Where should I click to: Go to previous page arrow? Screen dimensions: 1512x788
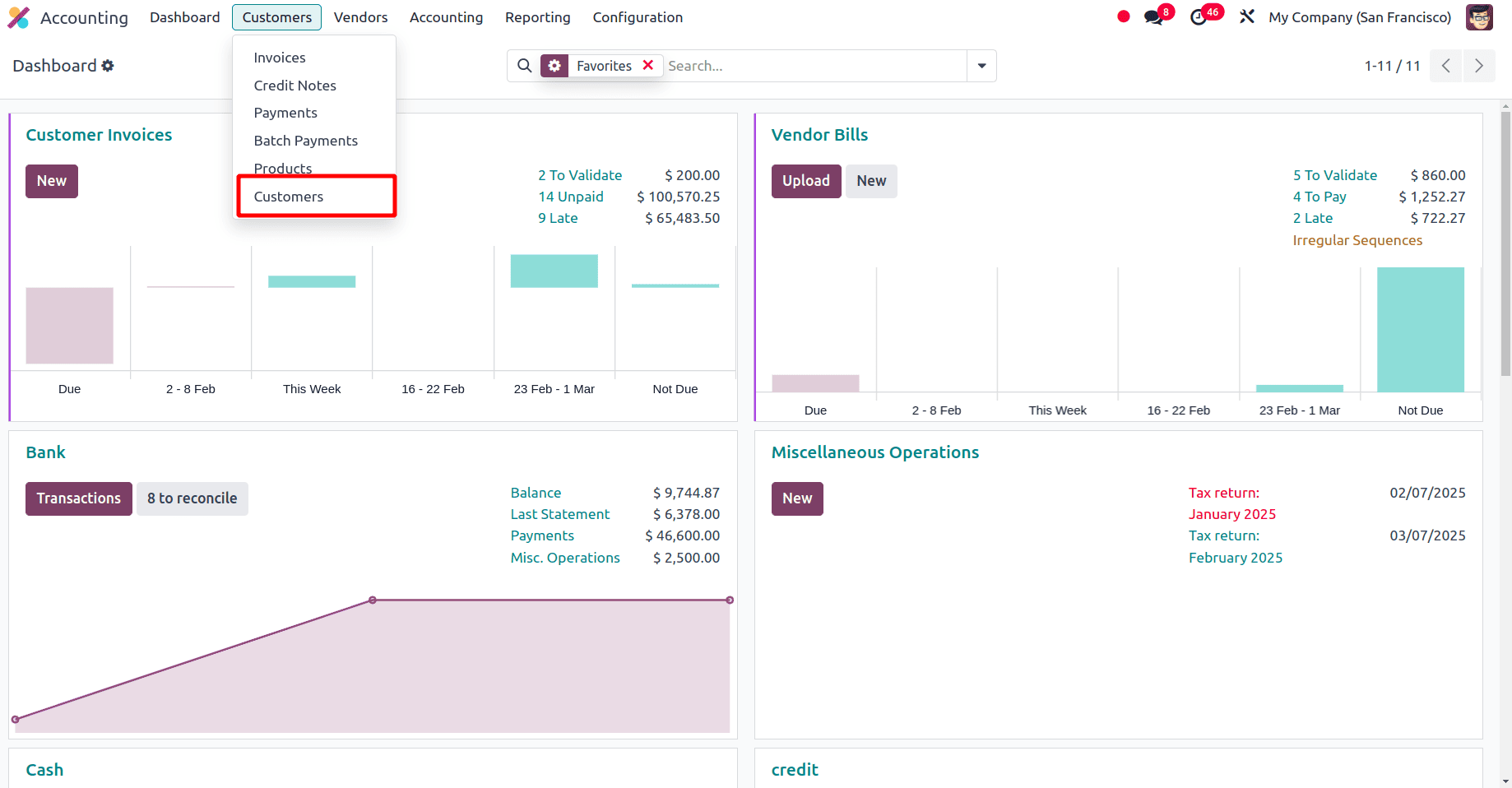tap(1445, 66)
